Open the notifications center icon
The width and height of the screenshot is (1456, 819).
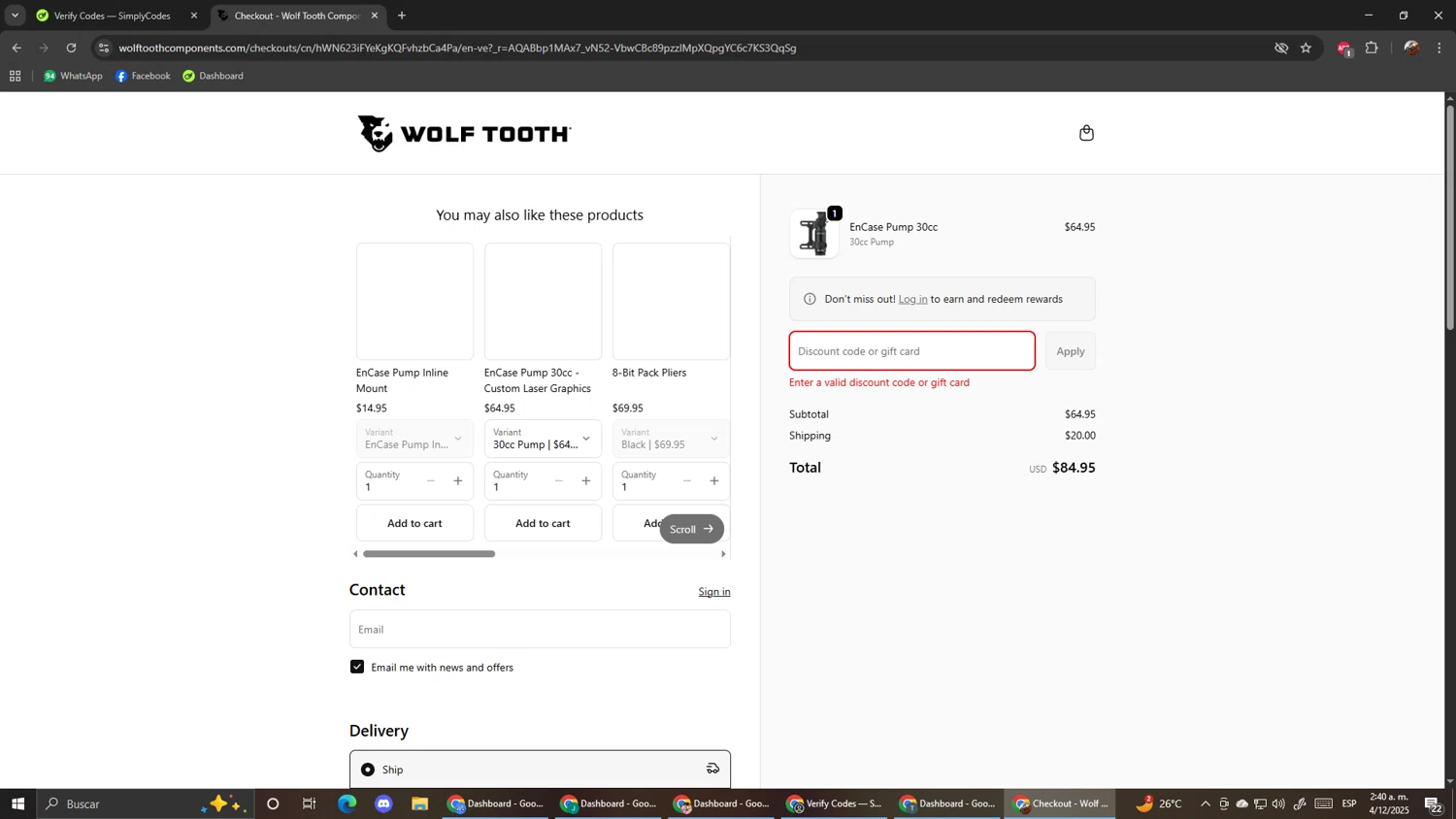1433,803
